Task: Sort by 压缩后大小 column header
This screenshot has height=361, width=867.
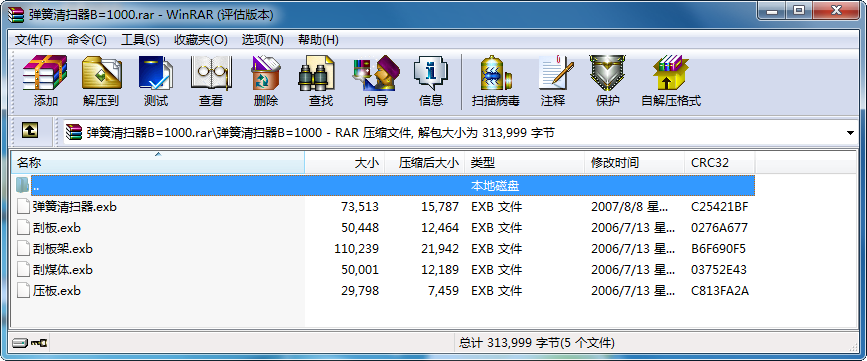Action: (x=425, y=163)
